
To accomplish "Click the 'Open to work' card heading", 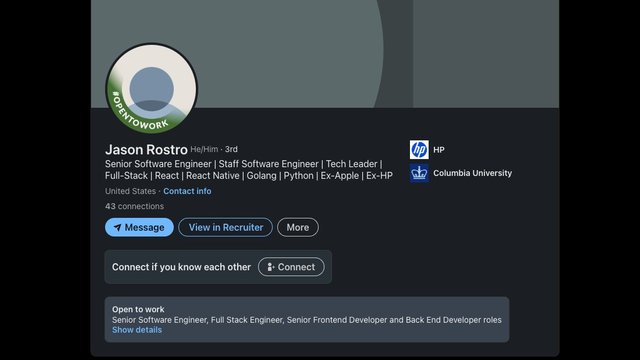I will tap(138, 309).
